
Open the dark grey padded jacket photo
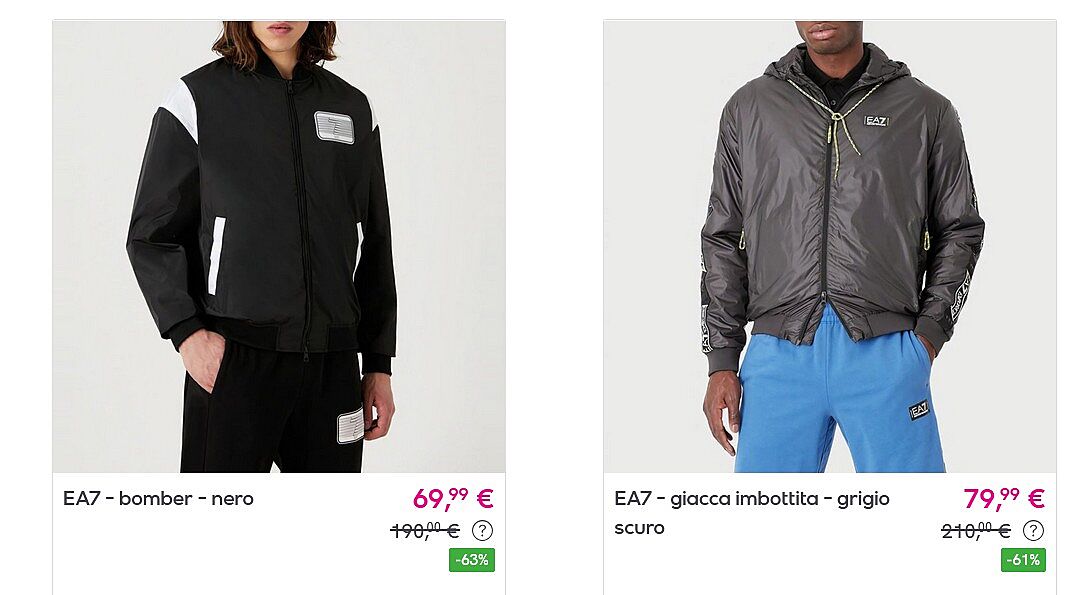click(830, 247)
